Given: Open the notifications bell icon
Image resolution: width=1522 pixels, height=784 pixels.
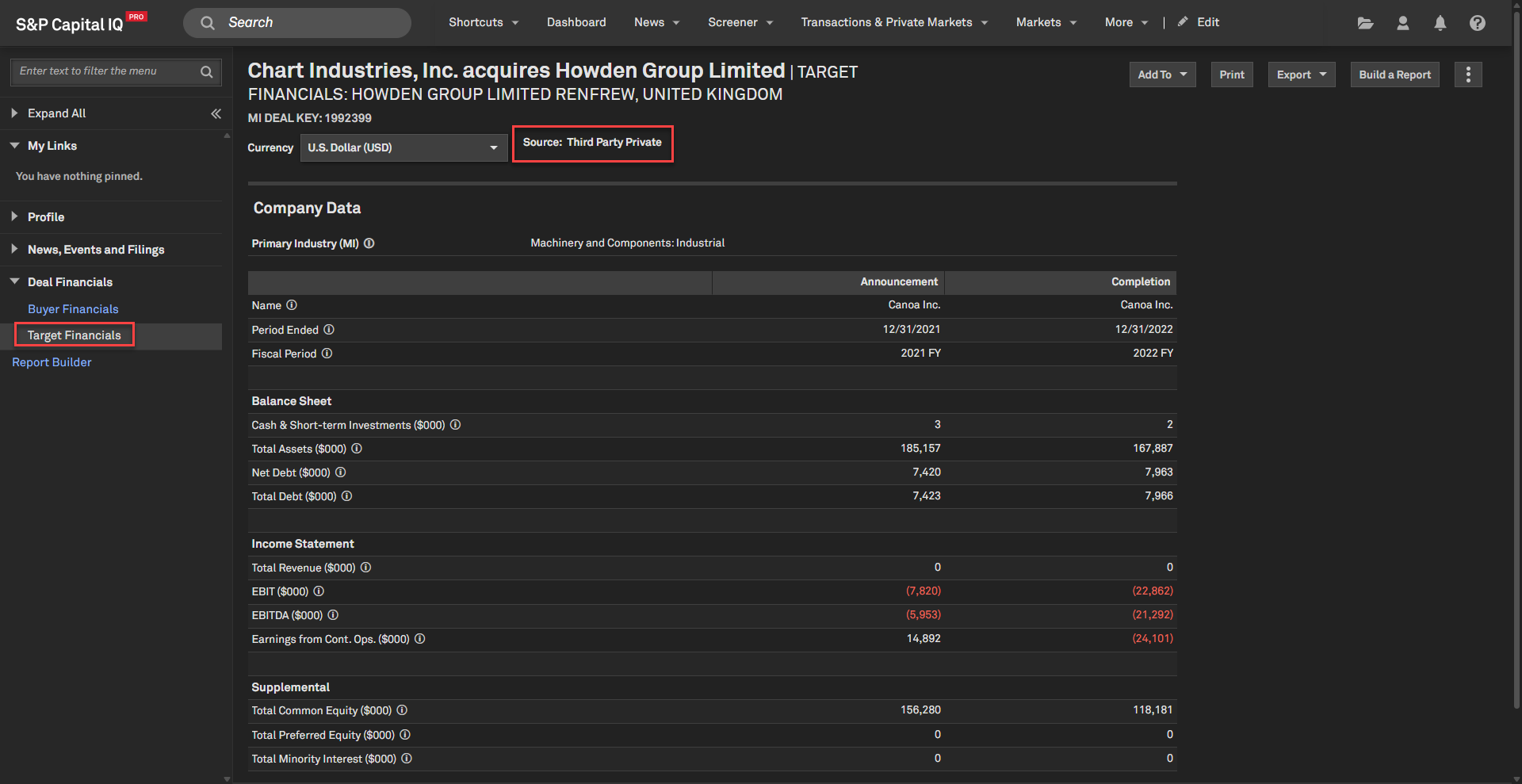Looking at the screenshot, I should (x=1440, y=23).
